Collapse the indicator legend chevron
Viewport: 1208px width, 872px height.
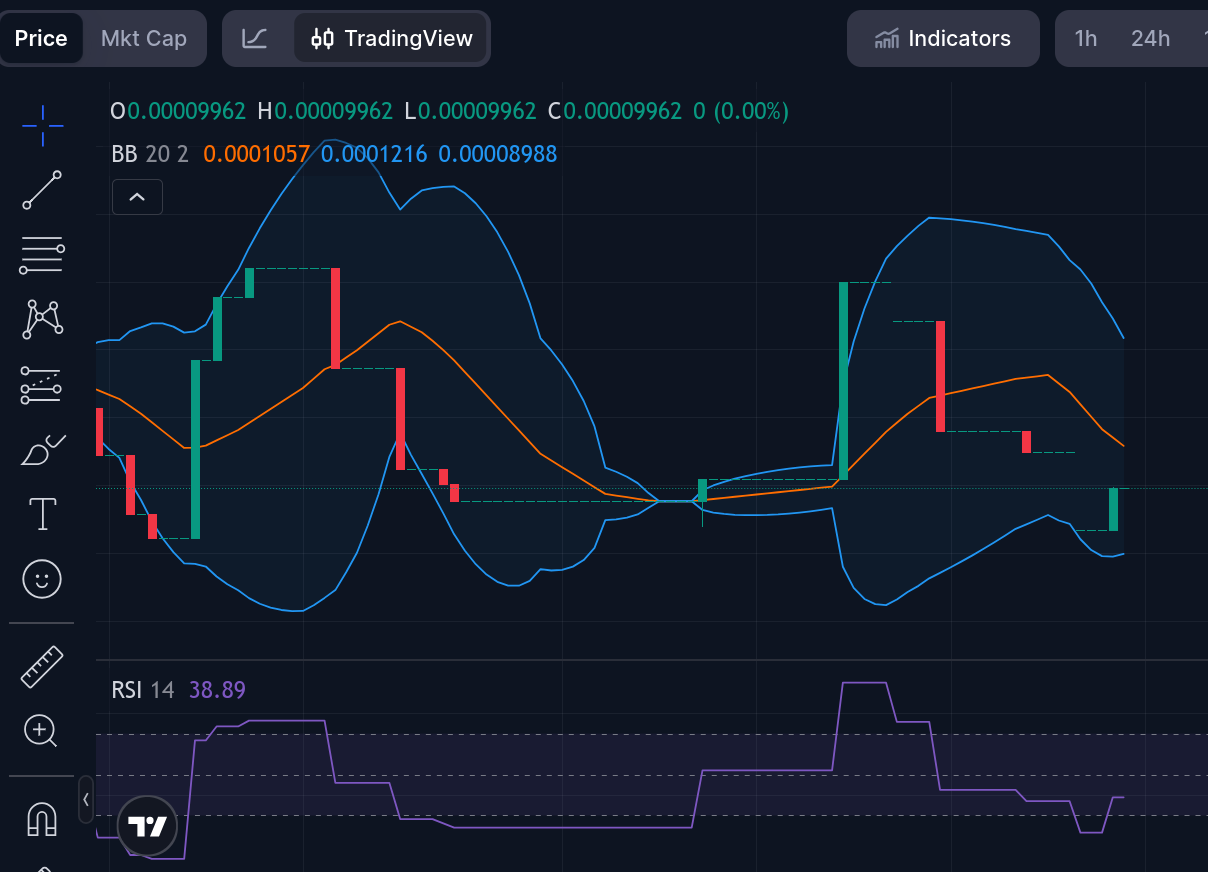pos(138,197)
